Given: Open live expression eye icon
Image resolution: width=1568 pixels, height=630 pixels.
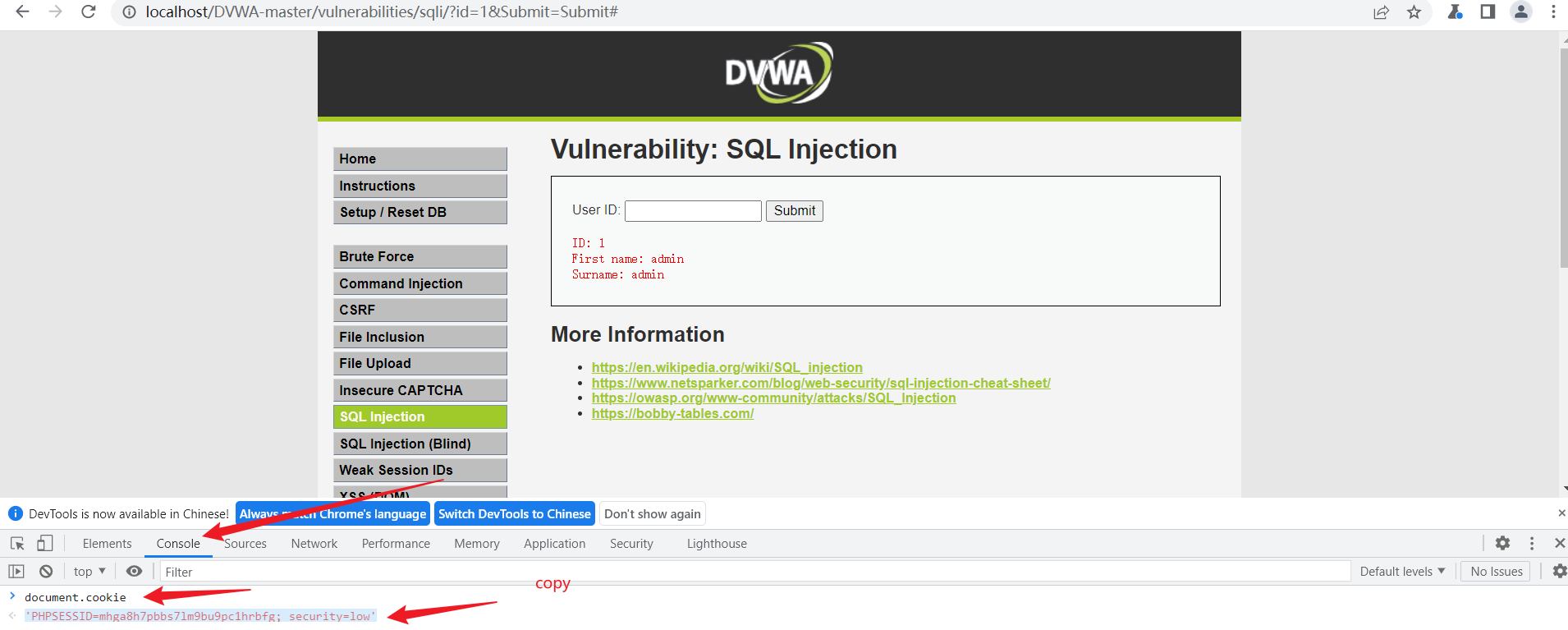Looking at the screenshot, I should [x=135, y=572].
